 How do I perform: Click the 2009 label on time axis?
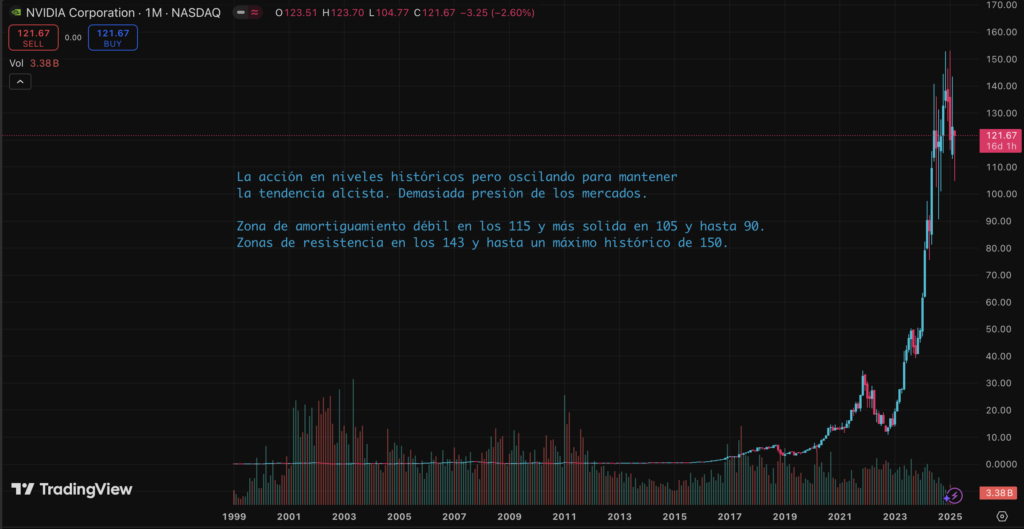click(x=509, y=516)
